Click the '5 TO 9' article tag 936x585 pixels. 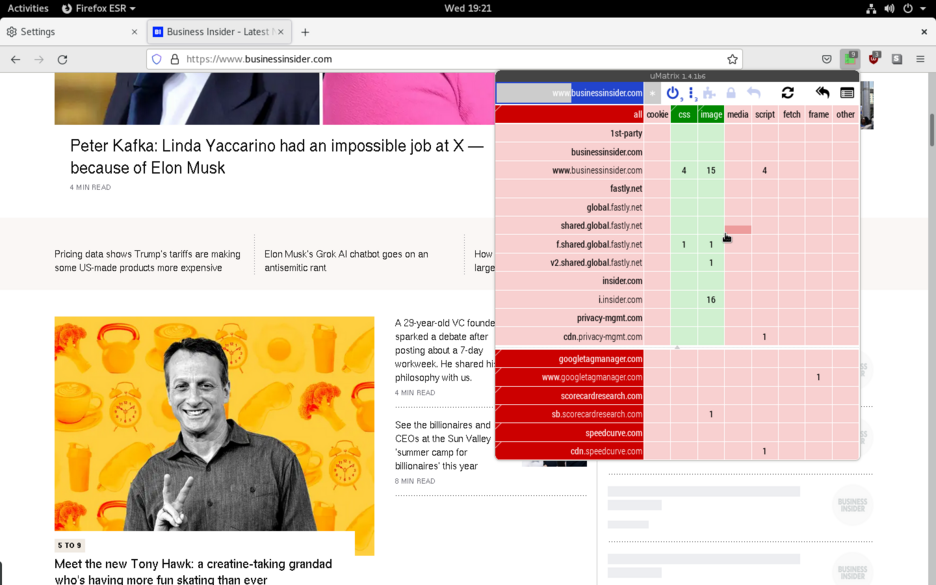tap(70, 546)
